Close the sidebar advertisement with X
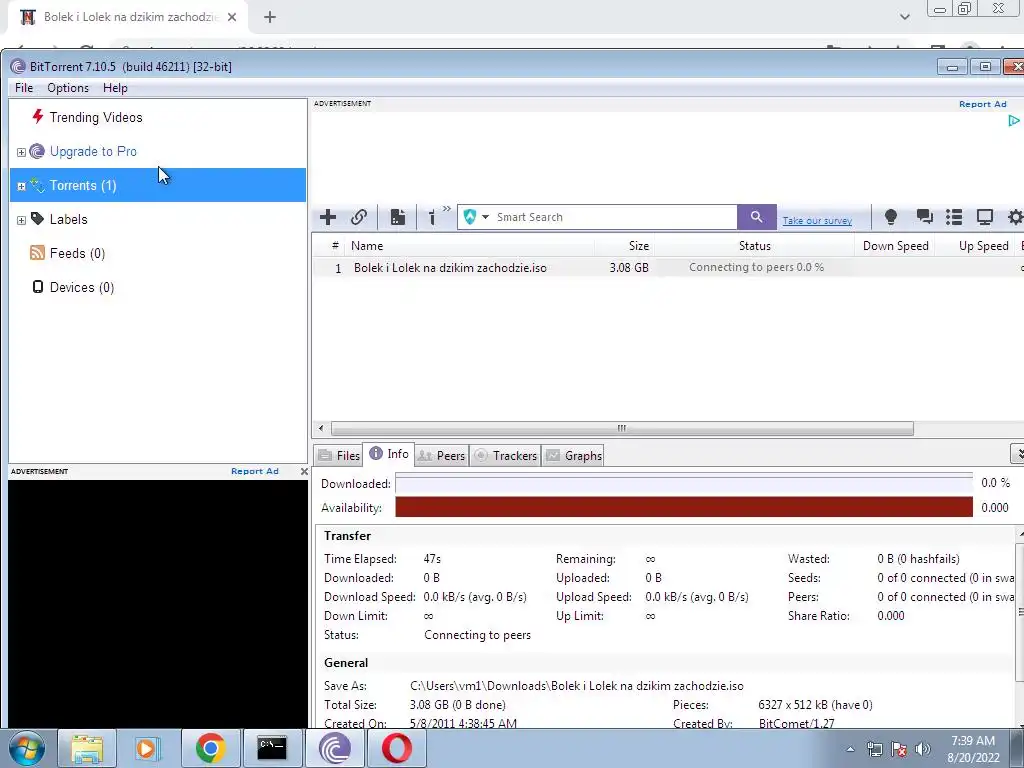 [x=304, y=471]
